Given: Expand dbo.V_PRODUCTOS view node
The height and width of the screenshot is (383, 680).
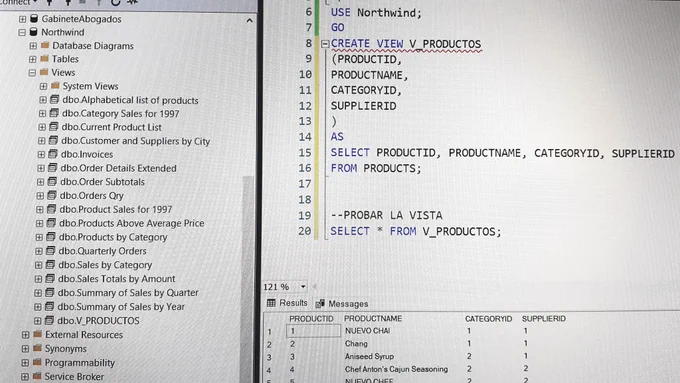Looking at the screenshot, I should click(38, 321).
